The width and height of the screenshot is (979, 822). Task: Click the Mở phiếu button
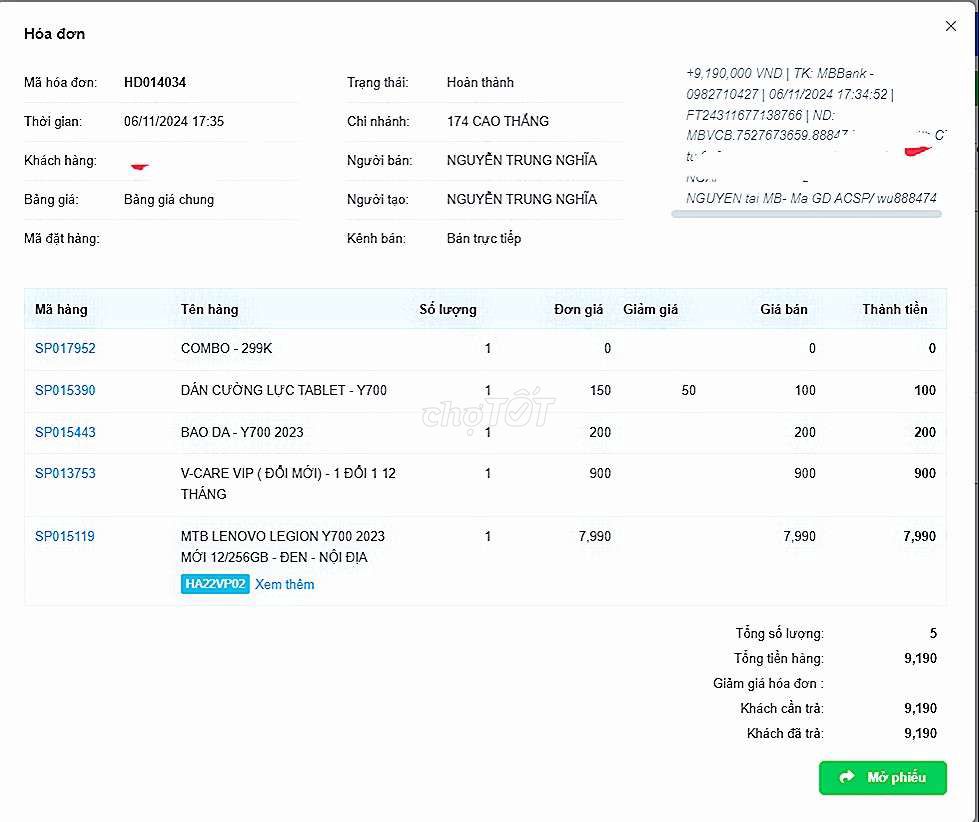click(882, 777)
